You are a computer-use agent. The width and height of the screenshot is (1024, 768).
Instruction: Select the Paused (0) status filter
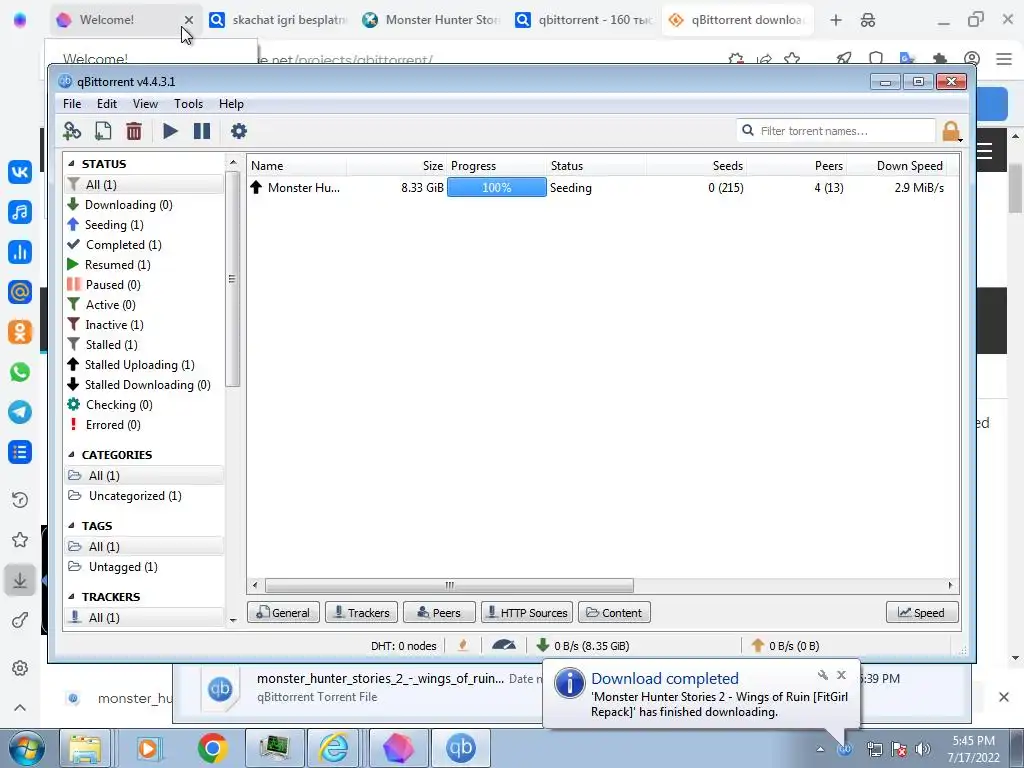pyautogui.click(x=144, y=285)
